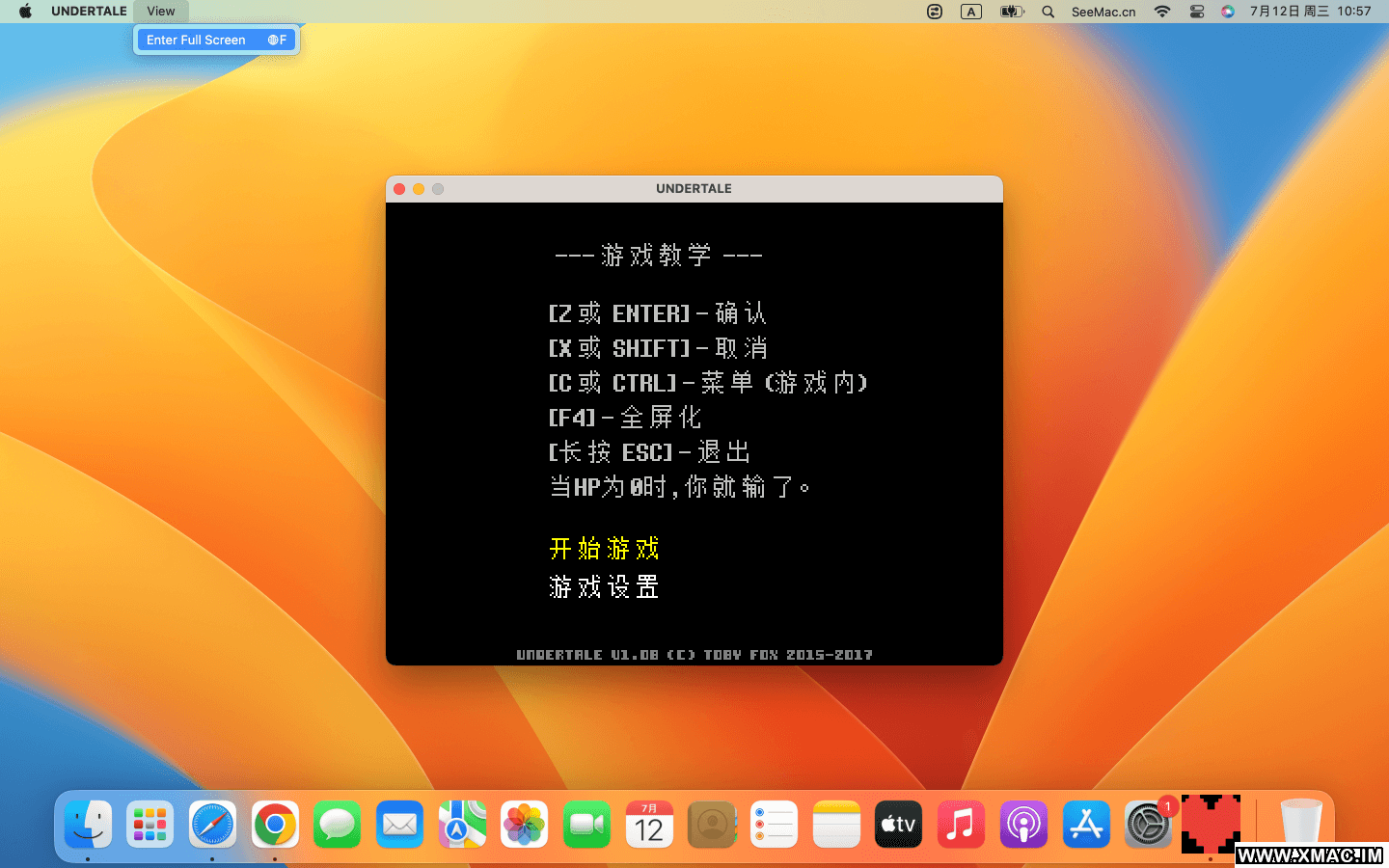The width and height of the screenshot is (1389, 868).
Task: Open the Apple menu
Action: (x=26, y=12)
